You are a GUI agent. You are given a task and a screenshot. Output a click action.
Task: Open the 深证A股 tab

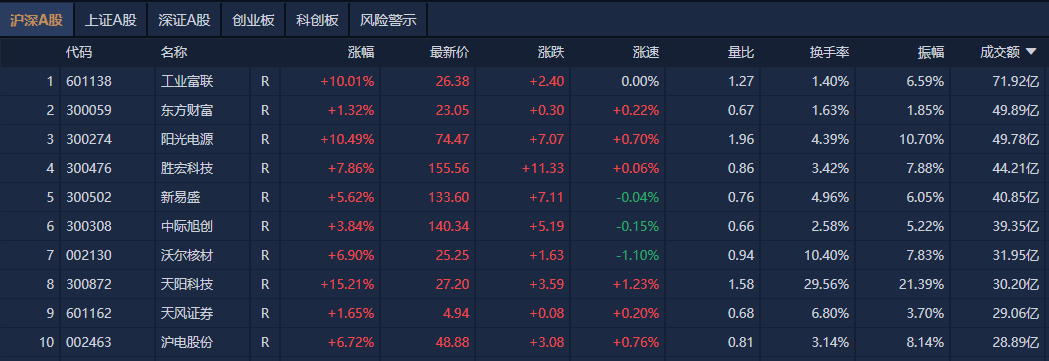[x=184, y=20]
